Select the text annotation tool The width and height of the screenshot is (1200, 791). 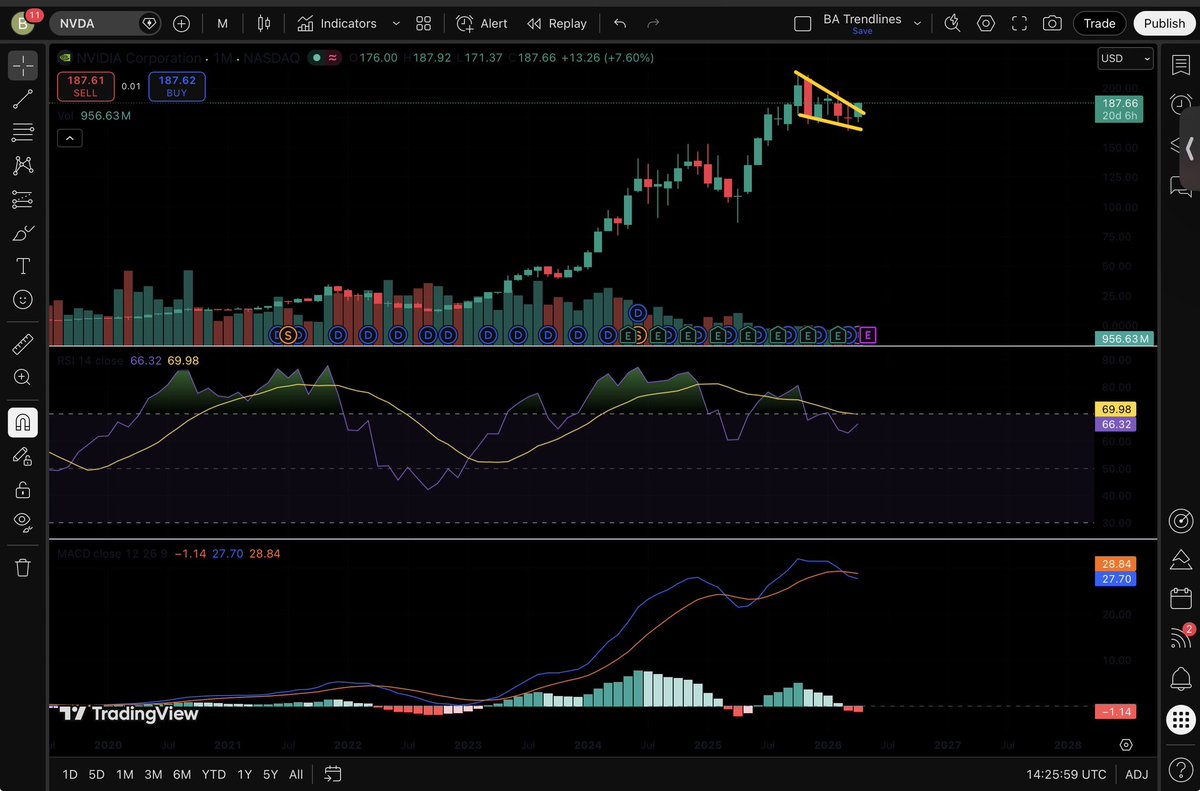click(23, 266)
